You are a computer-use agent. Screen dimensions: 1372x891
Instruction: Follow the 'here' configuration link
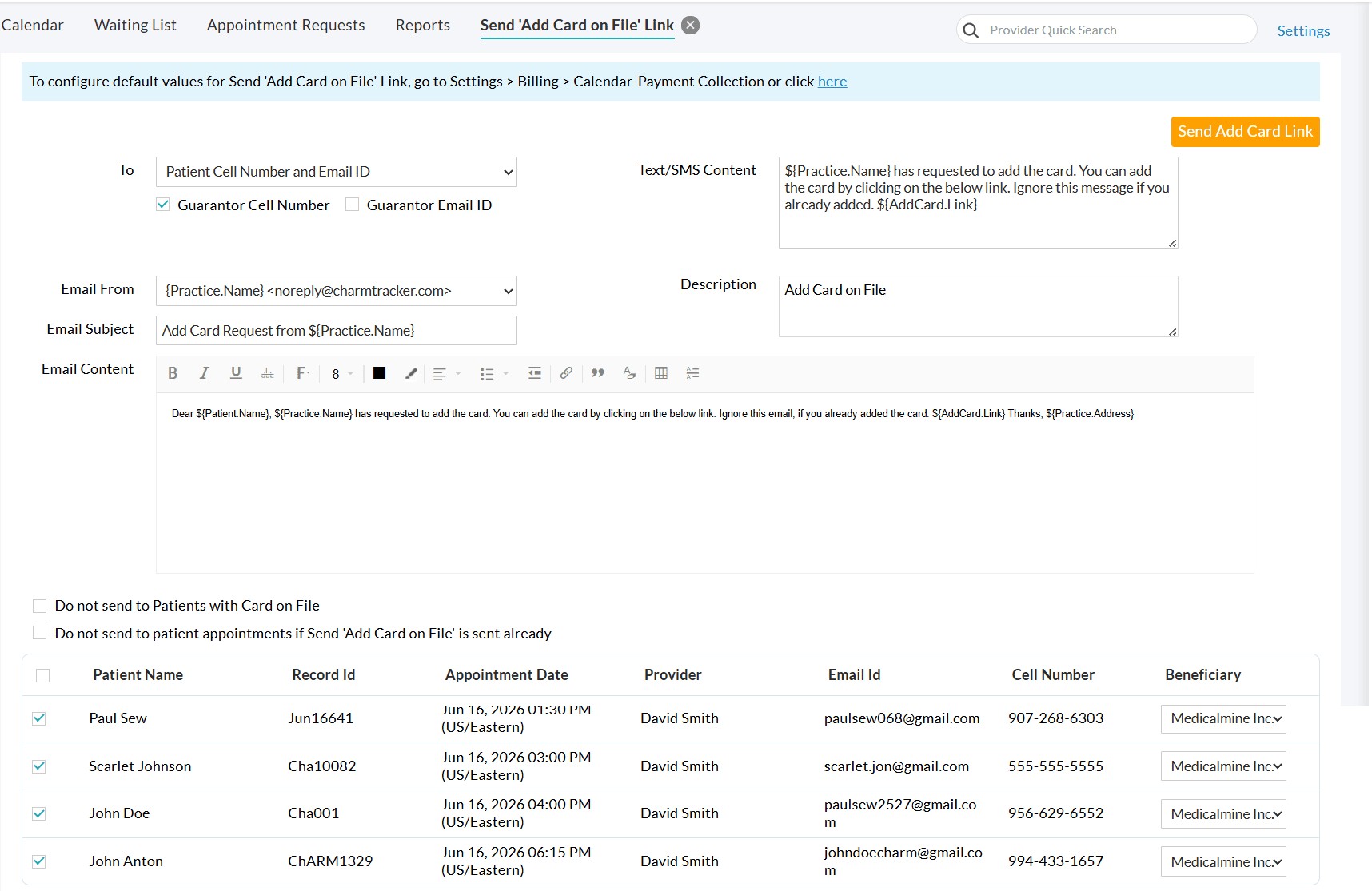coord(832,82)
